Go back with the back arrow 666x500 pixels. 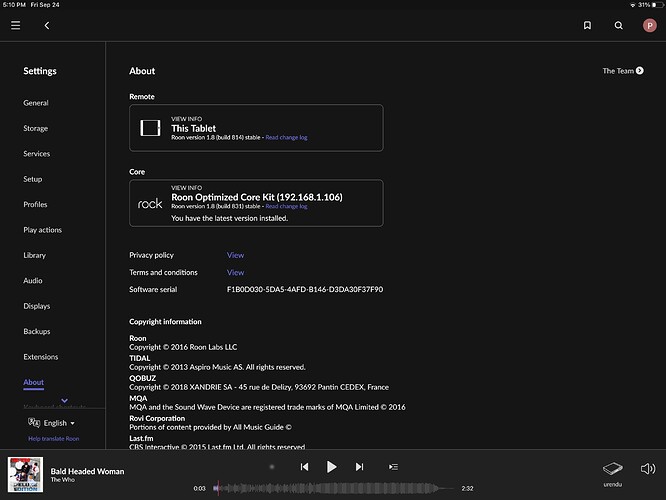(47, 25)
